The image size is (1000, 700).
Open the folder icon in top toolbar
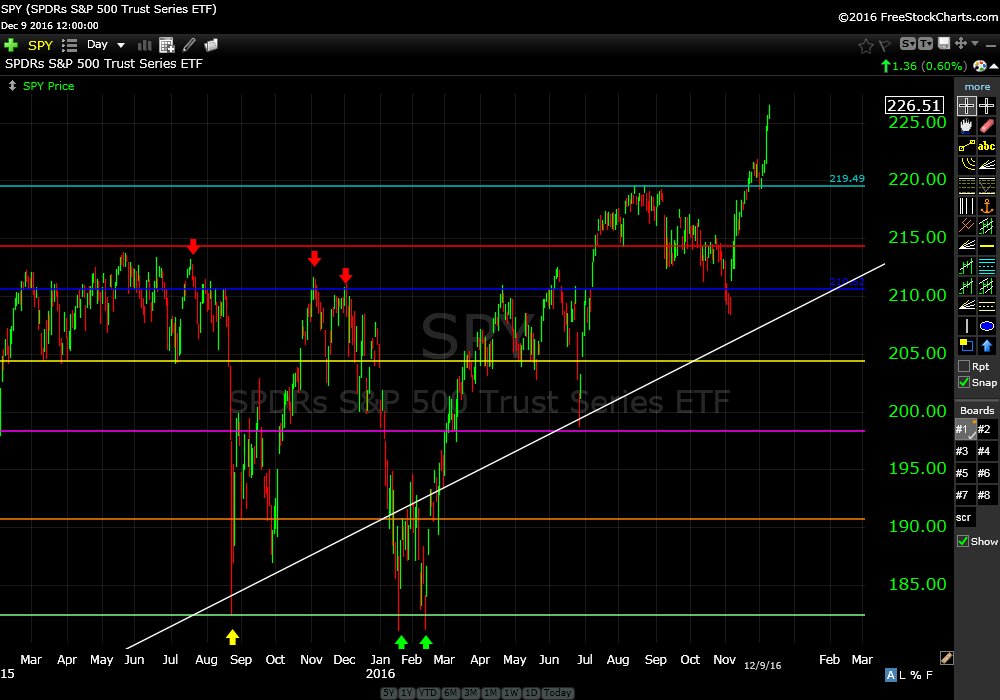(x=211, y=45)
